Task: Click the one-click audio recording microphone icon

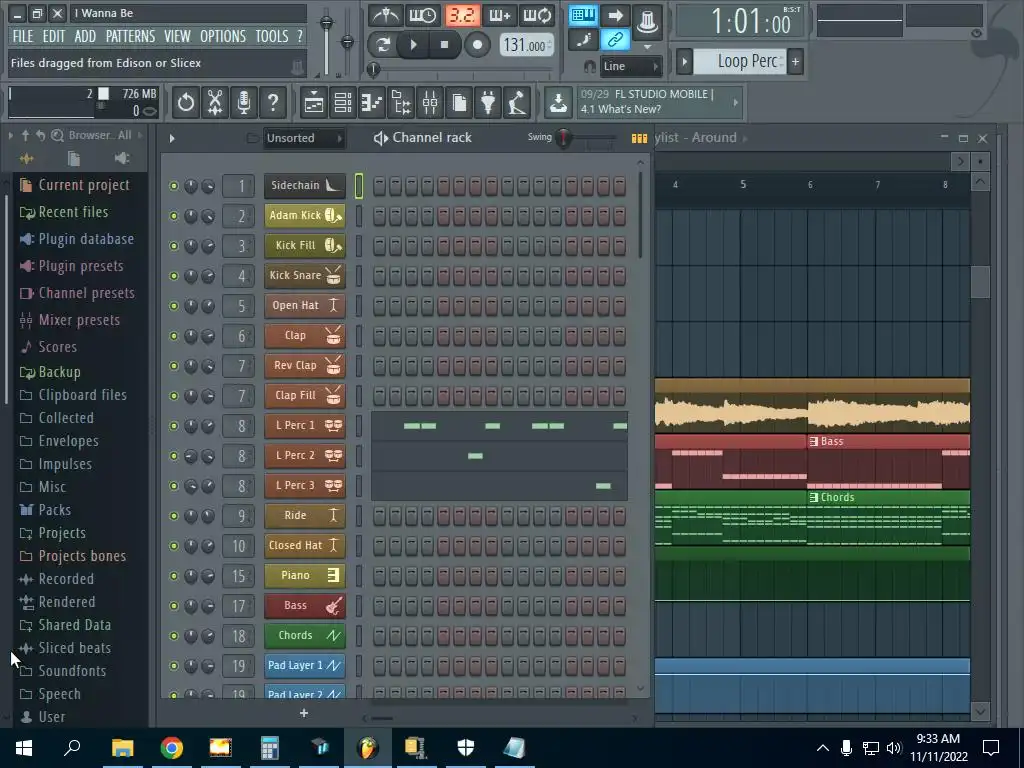Action: pyautogui.click(x=244, y=103)
